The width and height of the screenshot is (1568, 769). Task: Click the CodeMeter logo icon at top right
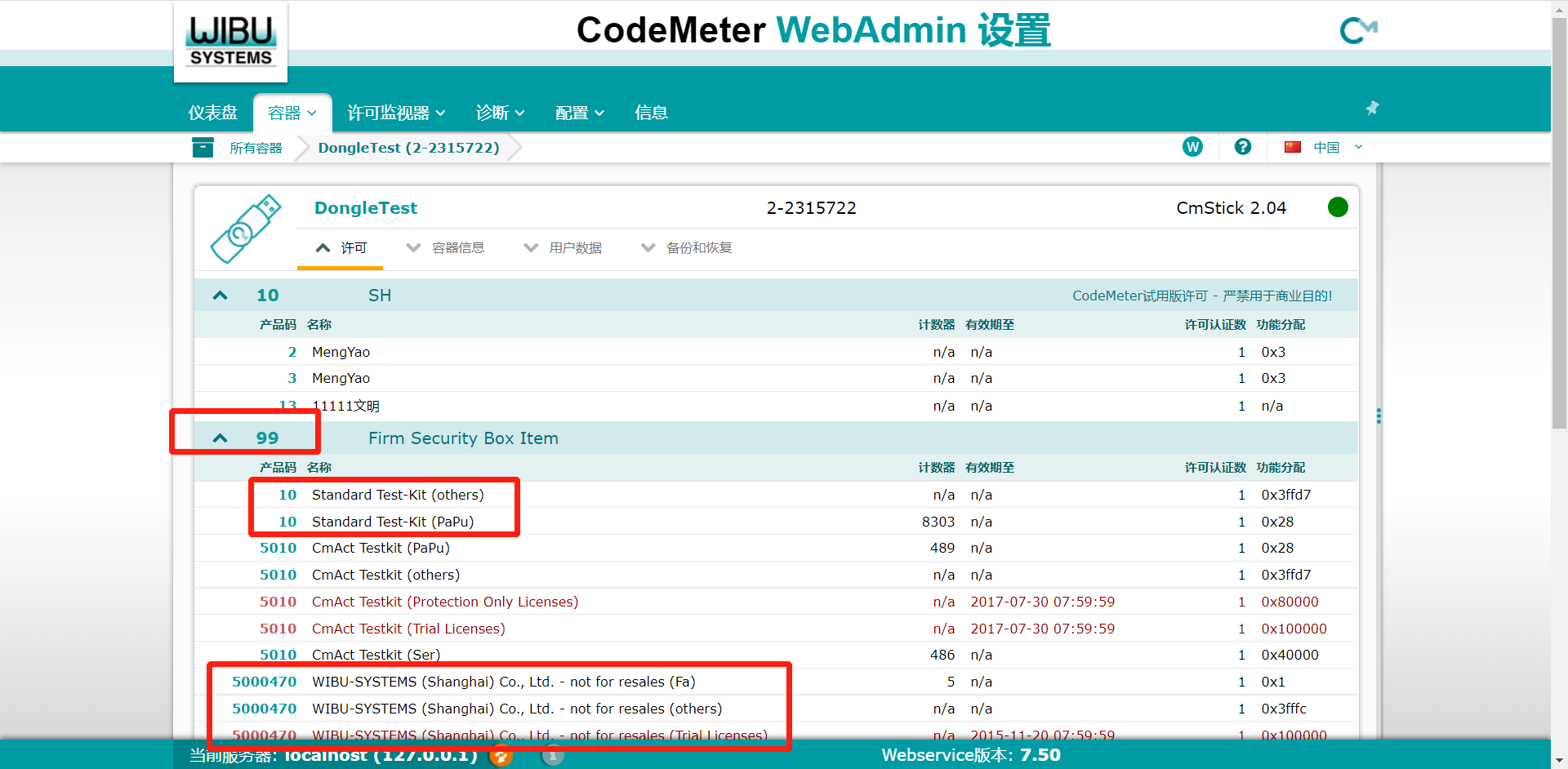click(x=1358, y=31)
